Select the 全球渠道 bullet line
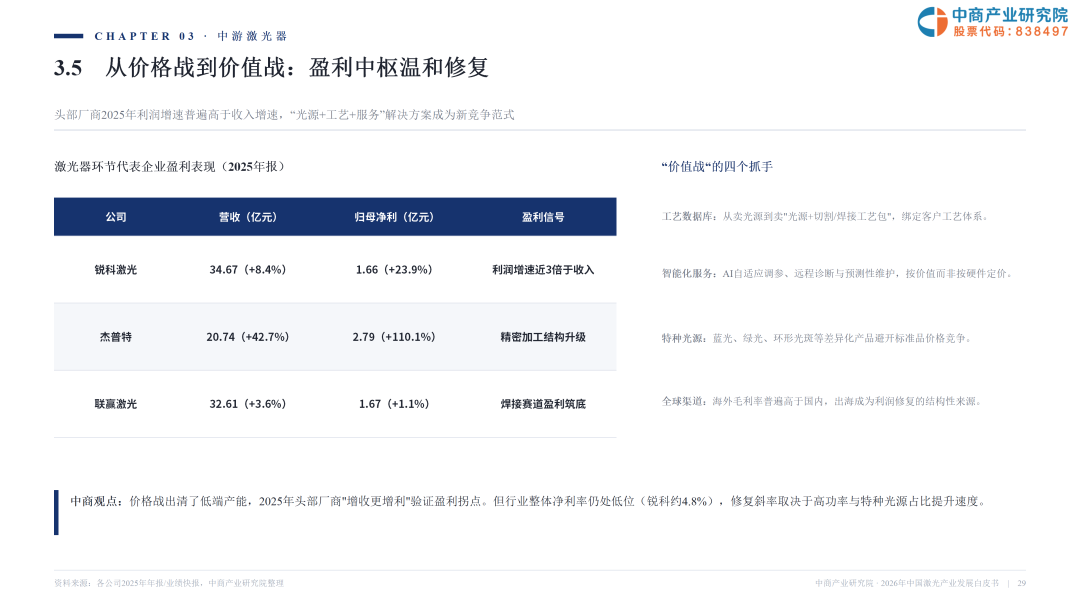1080x608 pixels. pos(822,401)
